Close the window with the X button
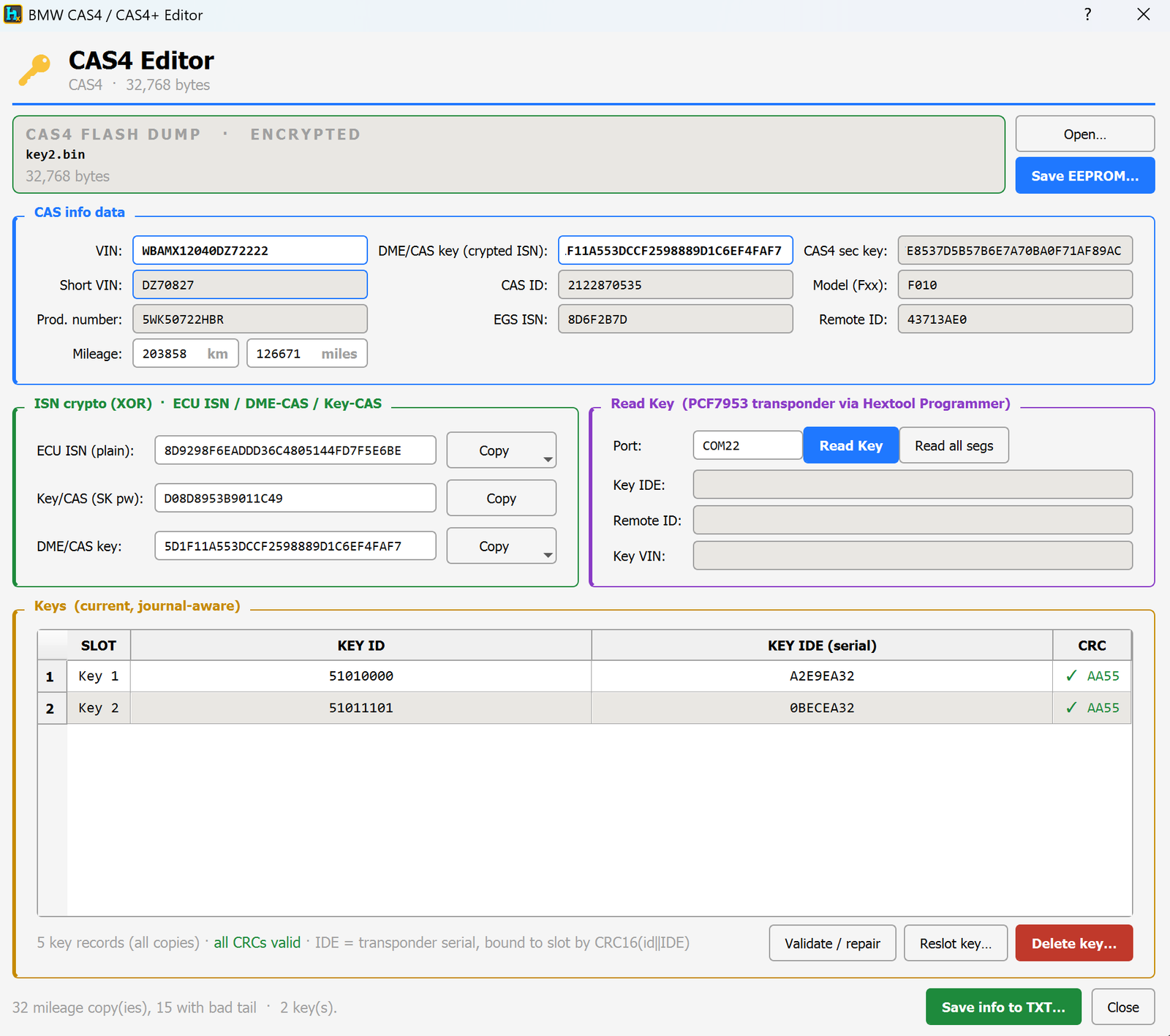 click(1144, 15)
